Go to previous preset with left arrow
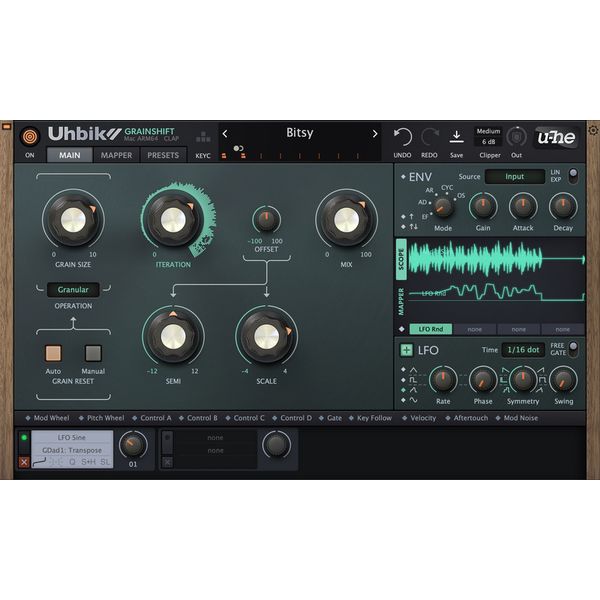Viewport: 600px width, 600px height. point(225,133)
